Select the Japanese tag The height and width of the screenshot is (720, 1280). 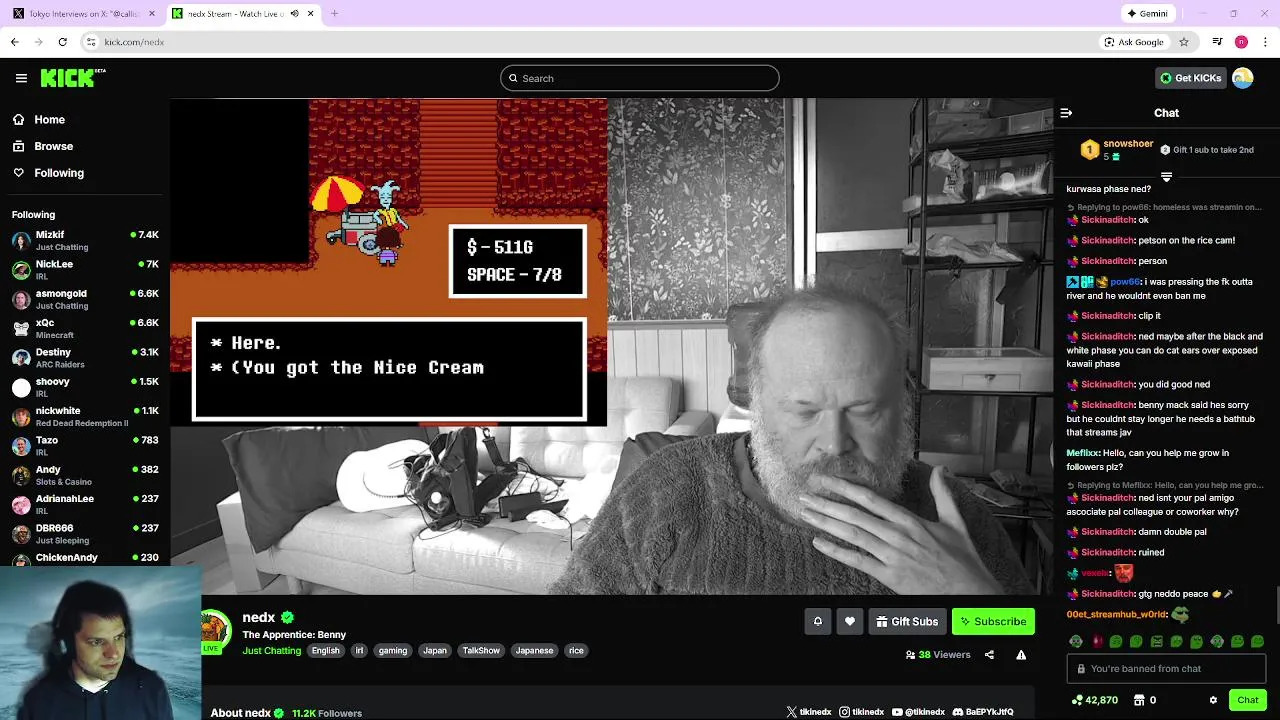pos(534,650)
